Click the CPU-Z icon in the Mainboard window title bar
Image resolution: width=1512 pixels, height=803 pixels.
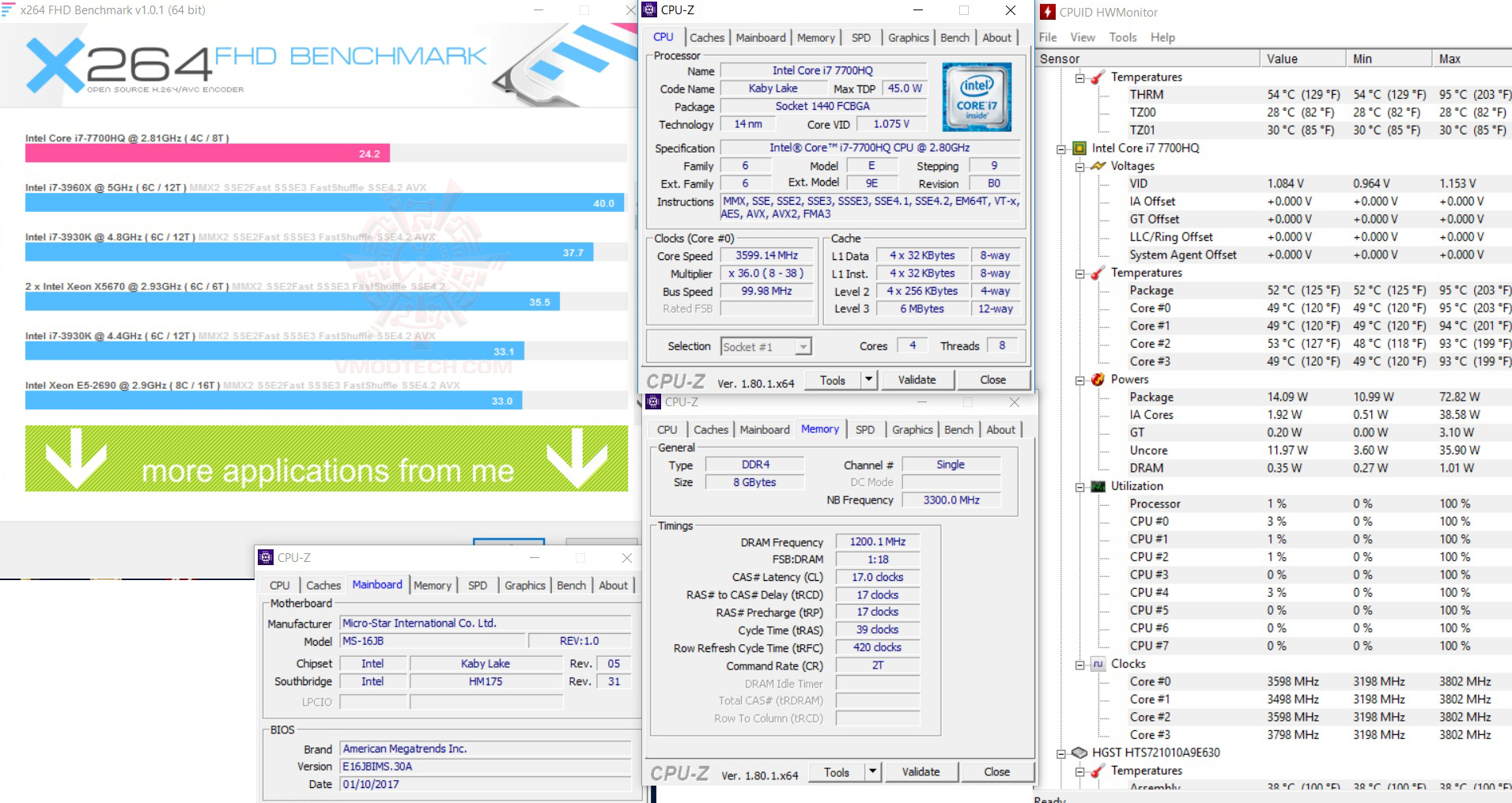tap(266, 558)
